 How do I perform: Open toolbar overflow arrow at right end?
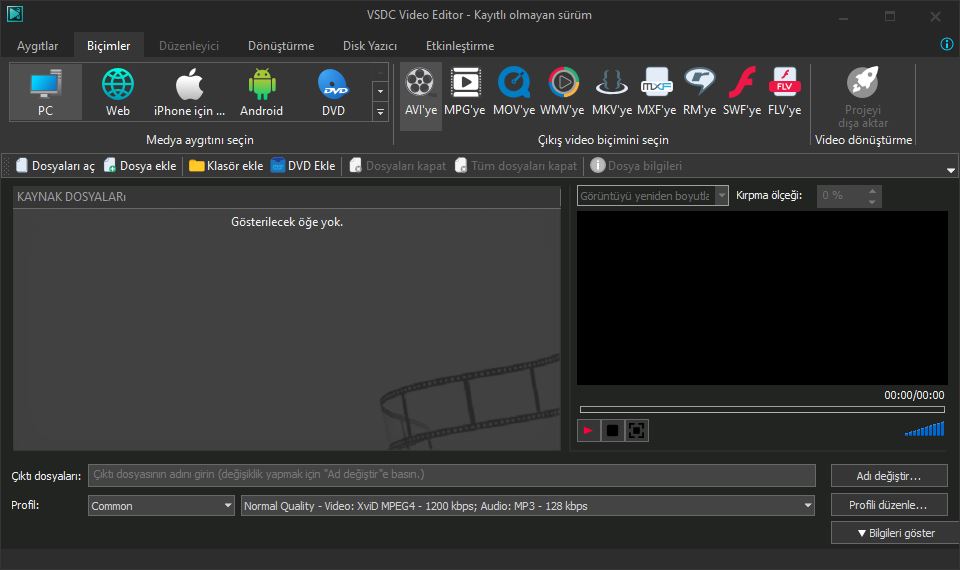click(x=951, y=170)
